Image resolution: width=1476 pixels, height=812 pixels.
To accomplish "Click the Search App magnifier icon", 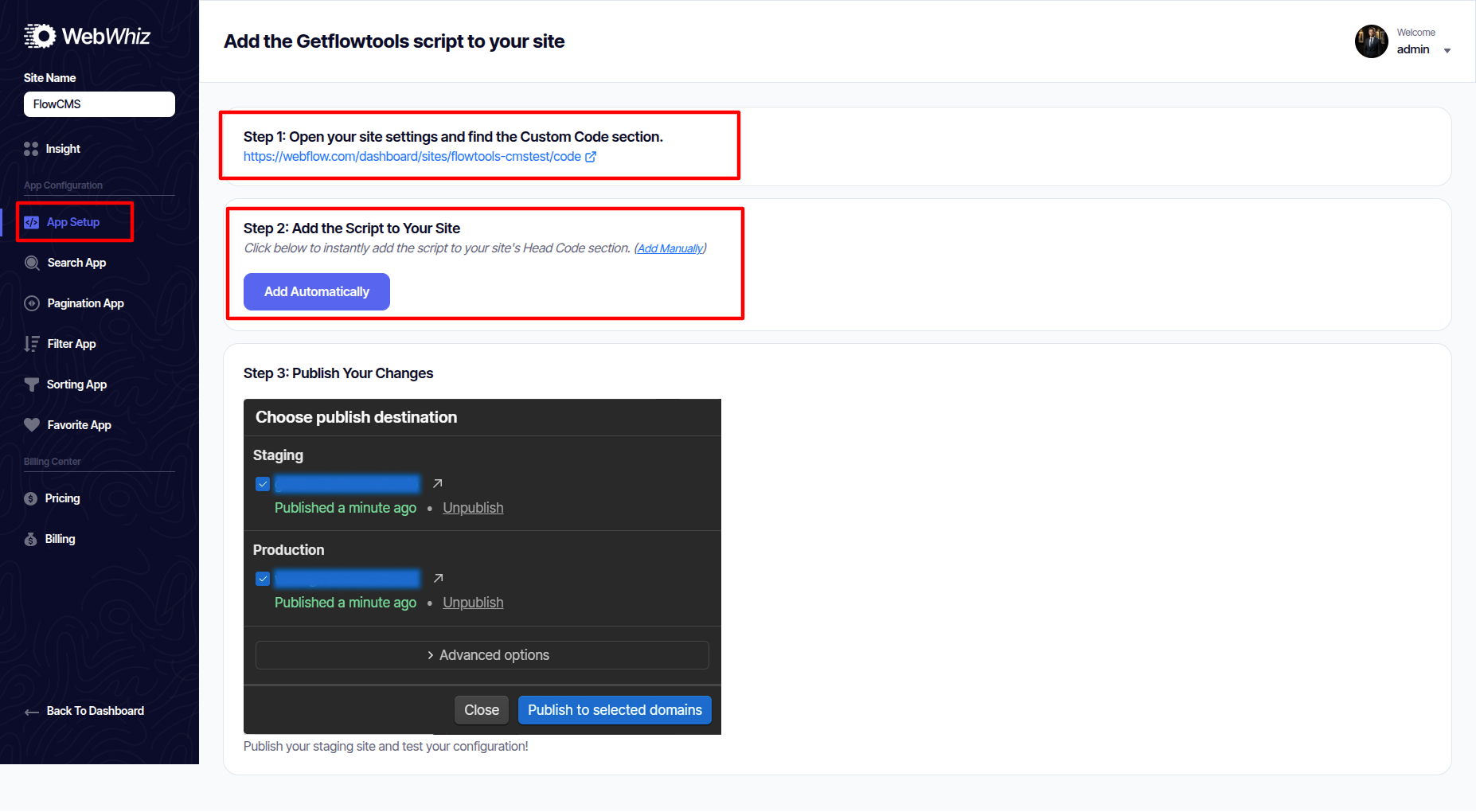I will [32, 263].
